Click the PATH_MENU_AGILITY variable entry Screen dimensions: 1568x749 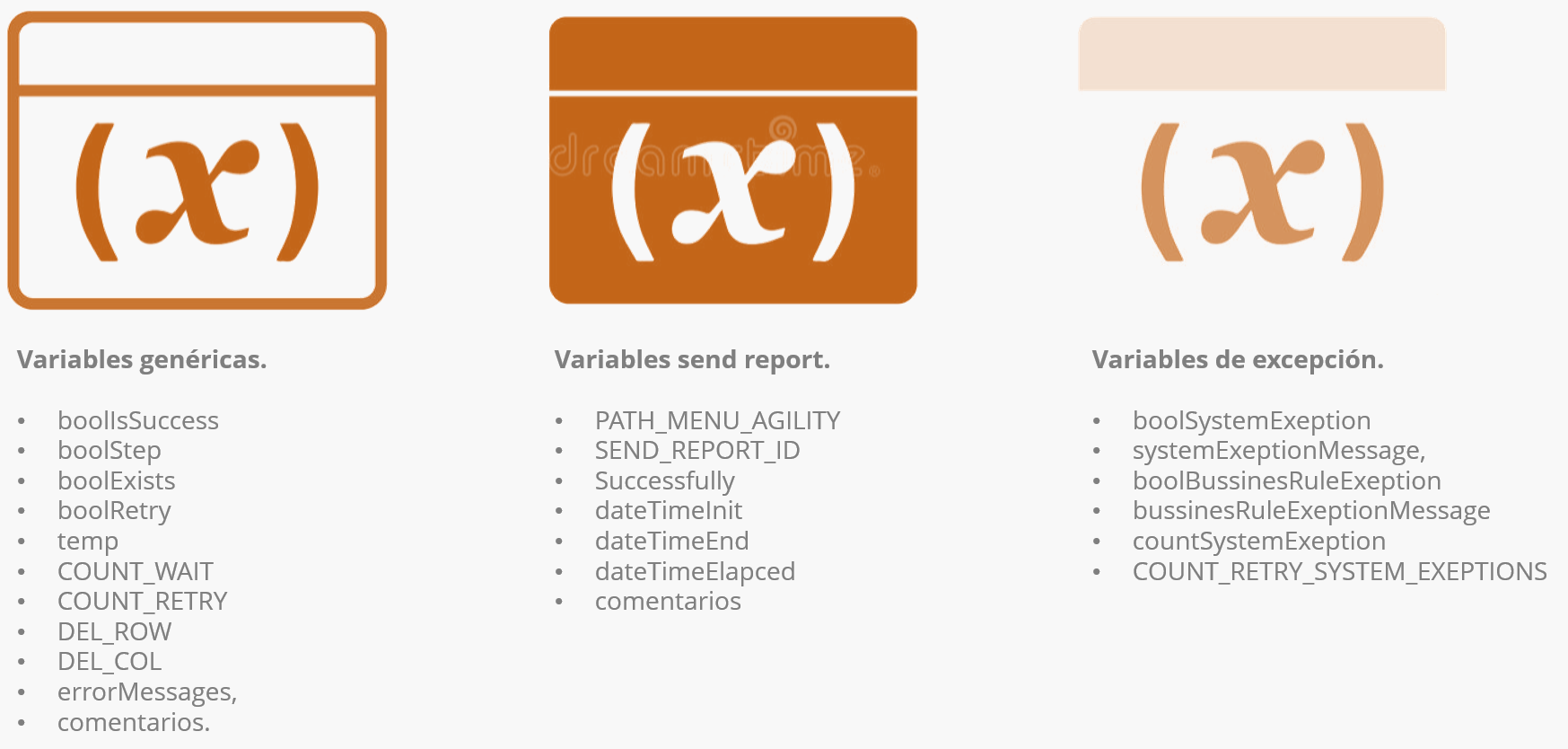[717, 420]
